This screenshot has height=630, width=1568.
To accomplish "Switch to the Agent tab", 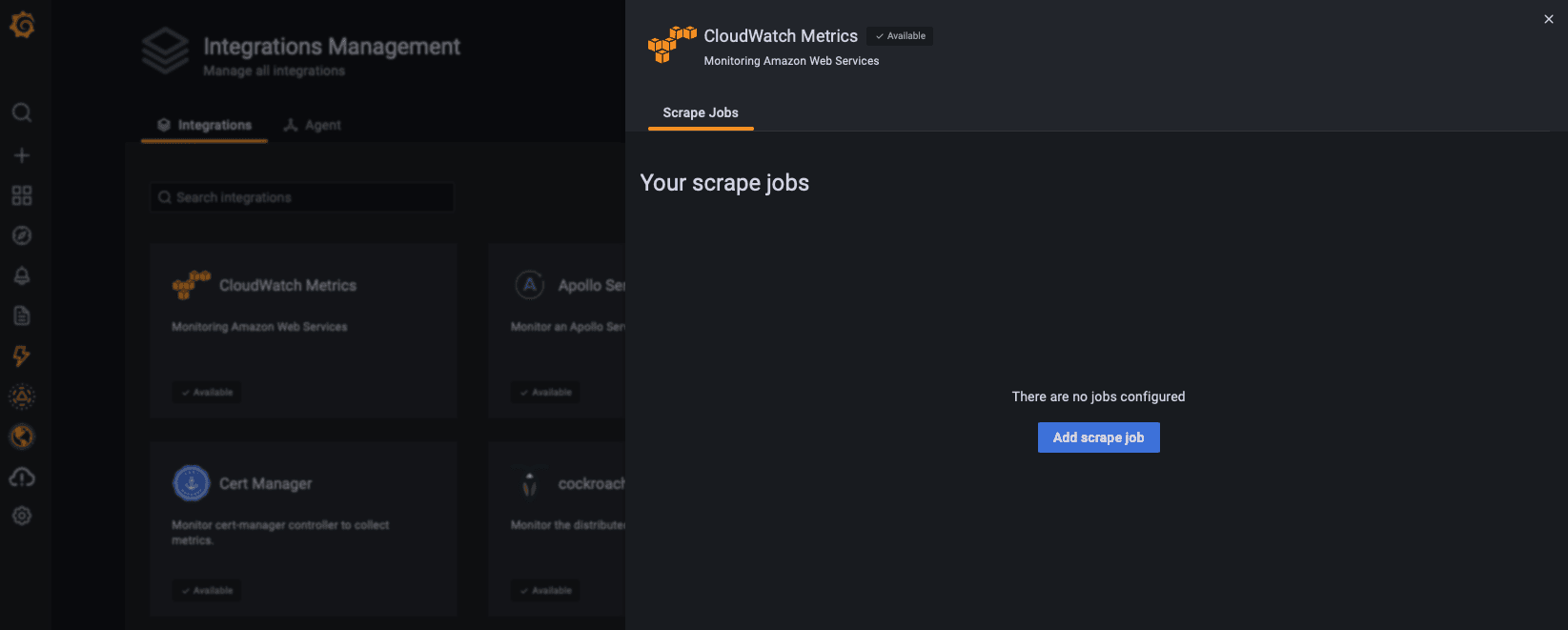I will coord(313,125).
